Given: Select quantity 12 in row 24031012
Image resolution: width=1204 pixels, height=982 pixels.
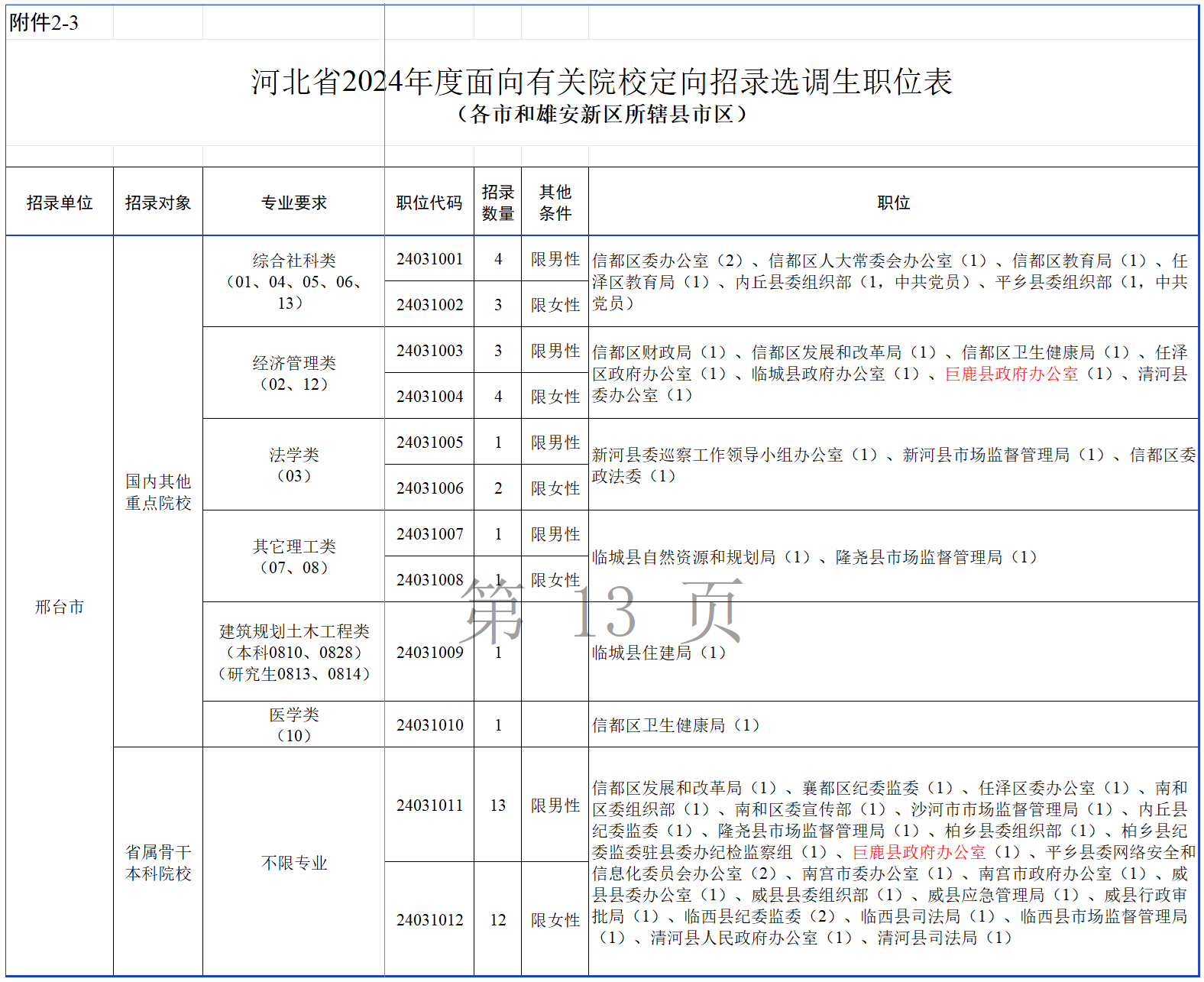Looking at the screenshot, I should click(x=498, y=920).
